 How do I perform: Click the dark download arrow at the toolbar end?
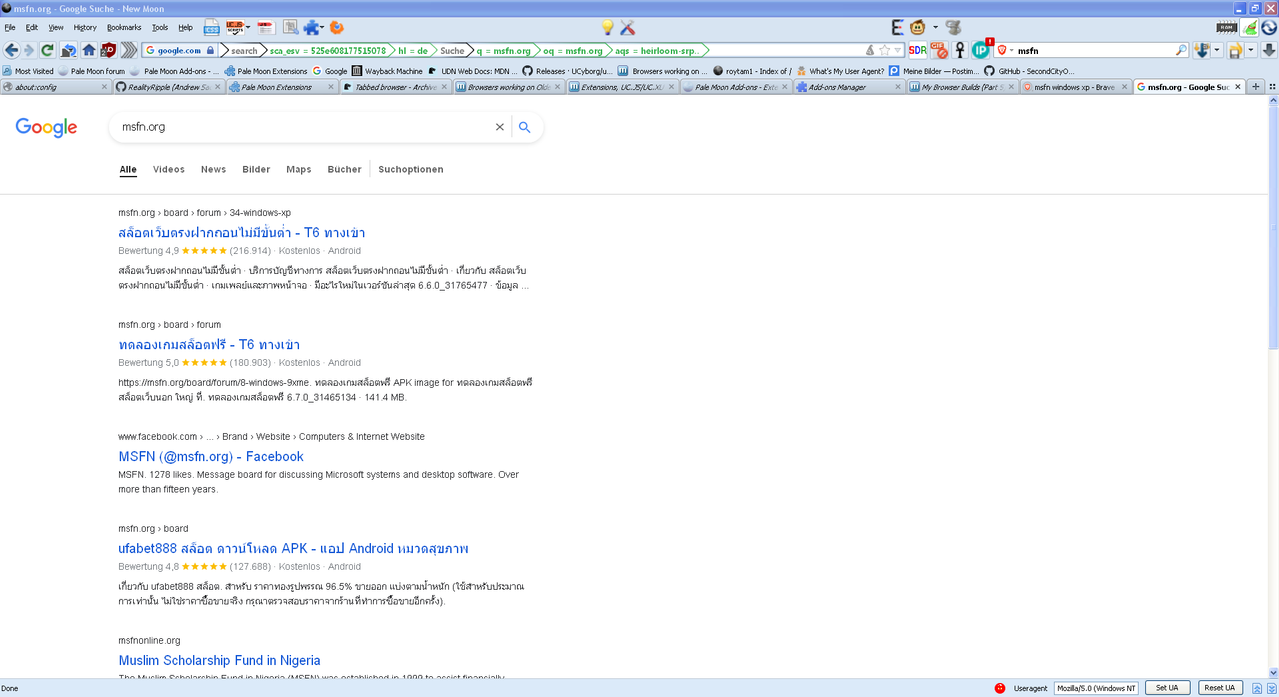click(x=1269, y=50)
